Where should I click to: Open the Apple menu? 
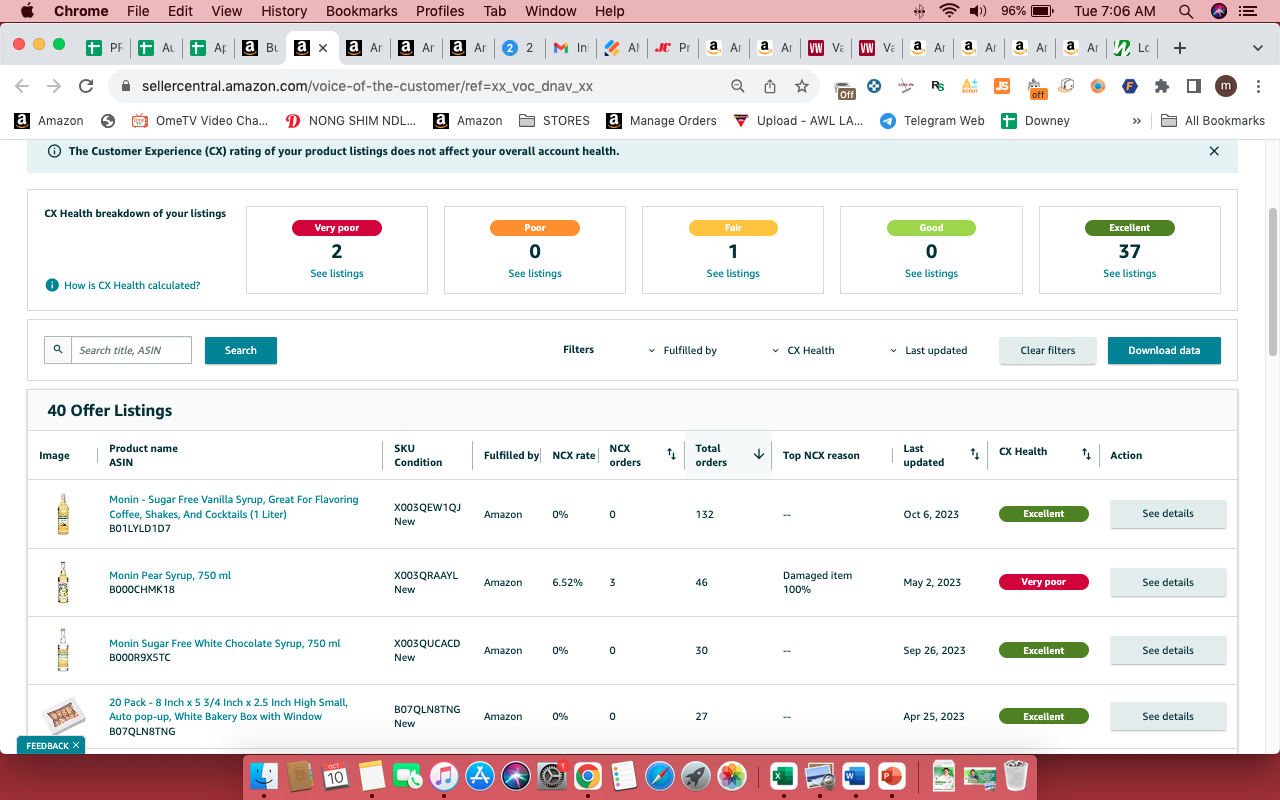(x=27, y=11)
